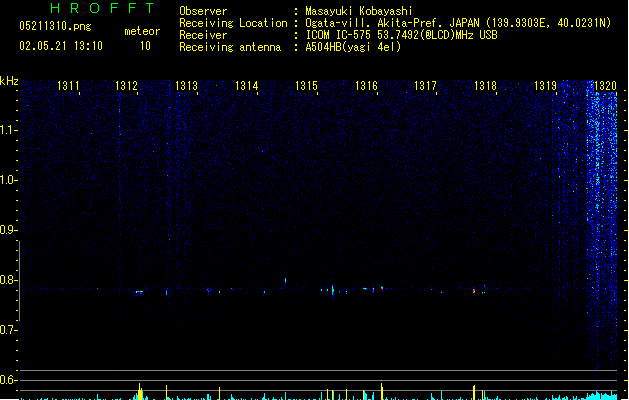Click the 1.0 kHz frequency label
This screenshot has width=629, height=400.
click(8, 180)
